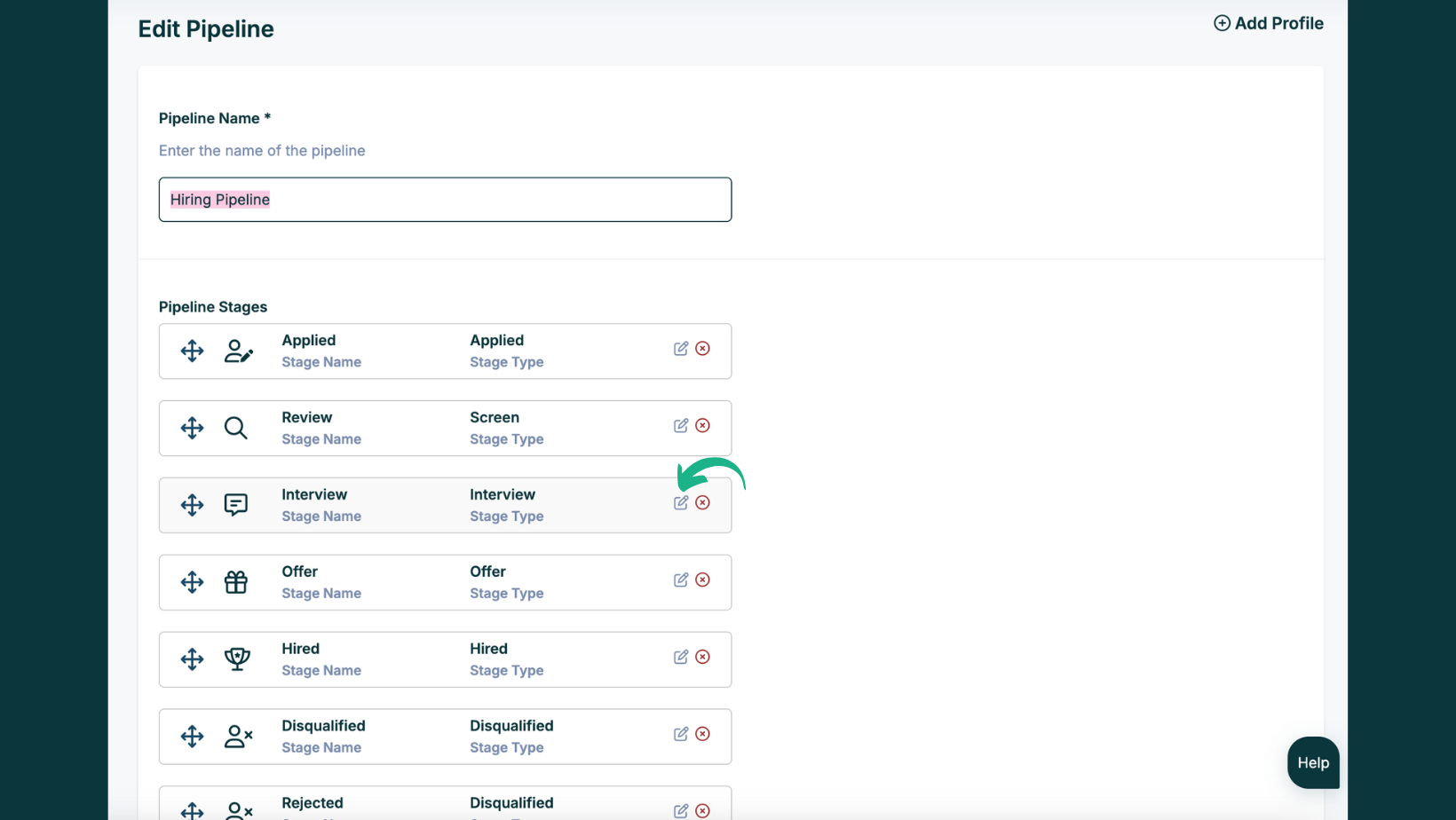Edit the Rejected stage
Screen dimensions: 1456x820
click(680, 811)
